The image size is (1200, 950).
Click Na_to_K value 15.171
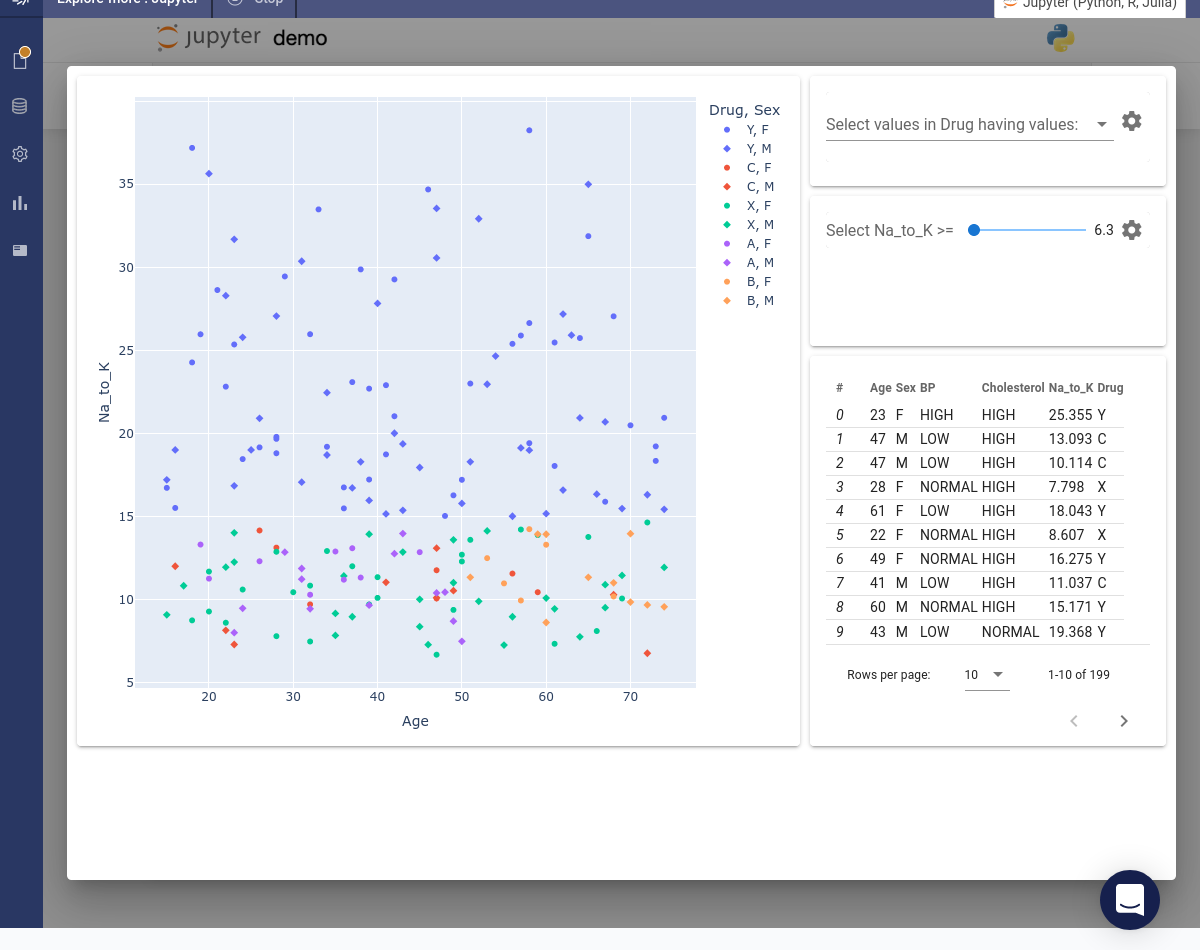[x=1070, y=607]
